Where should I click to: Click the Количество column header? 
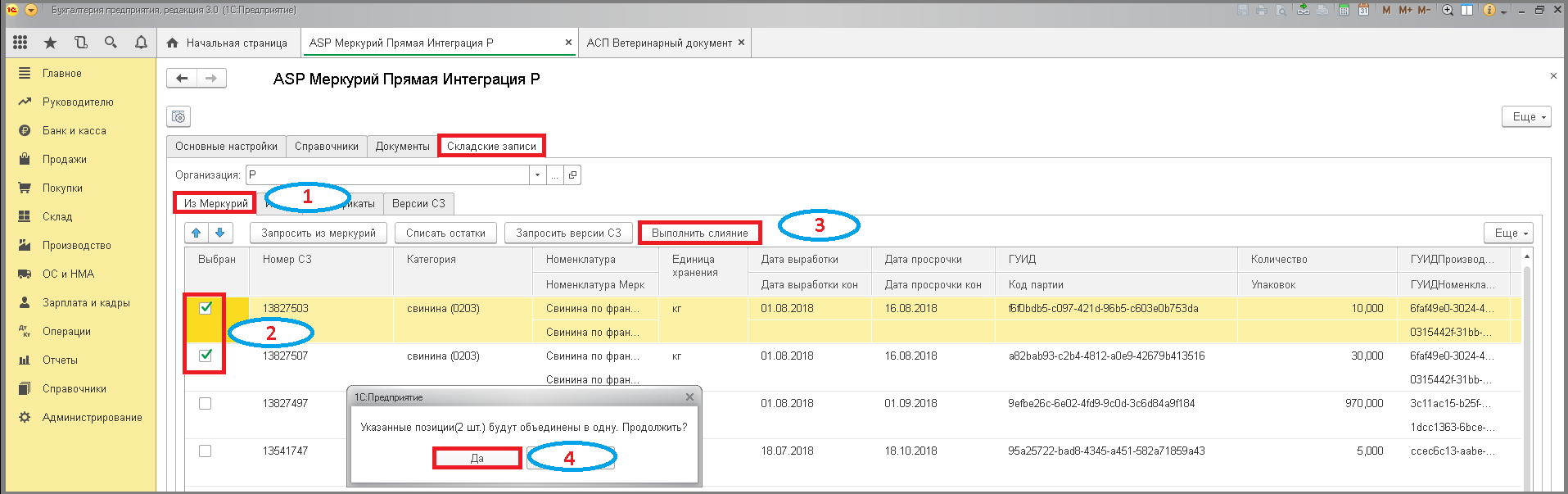(x=1317, y=259)
